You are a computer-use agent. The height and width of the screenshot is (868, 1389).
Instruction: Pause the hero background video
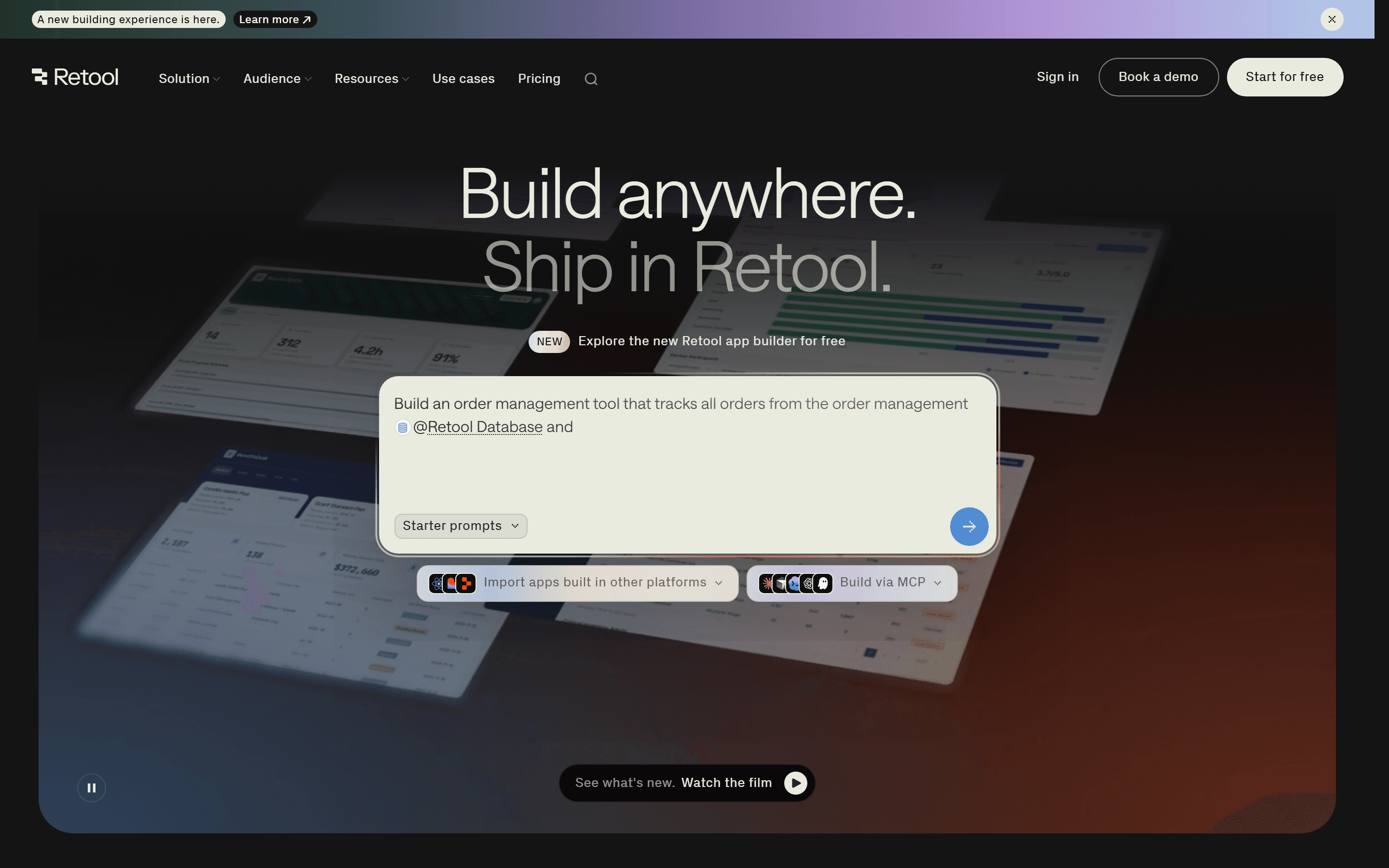91,787
